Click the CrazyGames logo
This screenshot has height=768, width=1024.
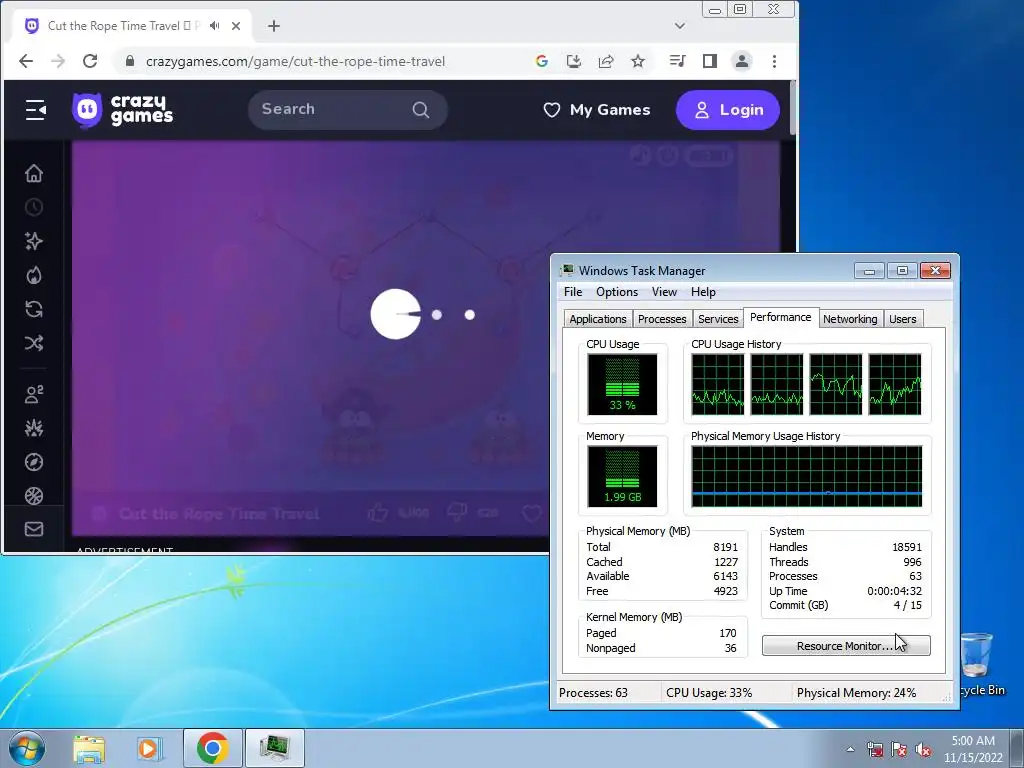pyautogui.click(x=123, y=110)
